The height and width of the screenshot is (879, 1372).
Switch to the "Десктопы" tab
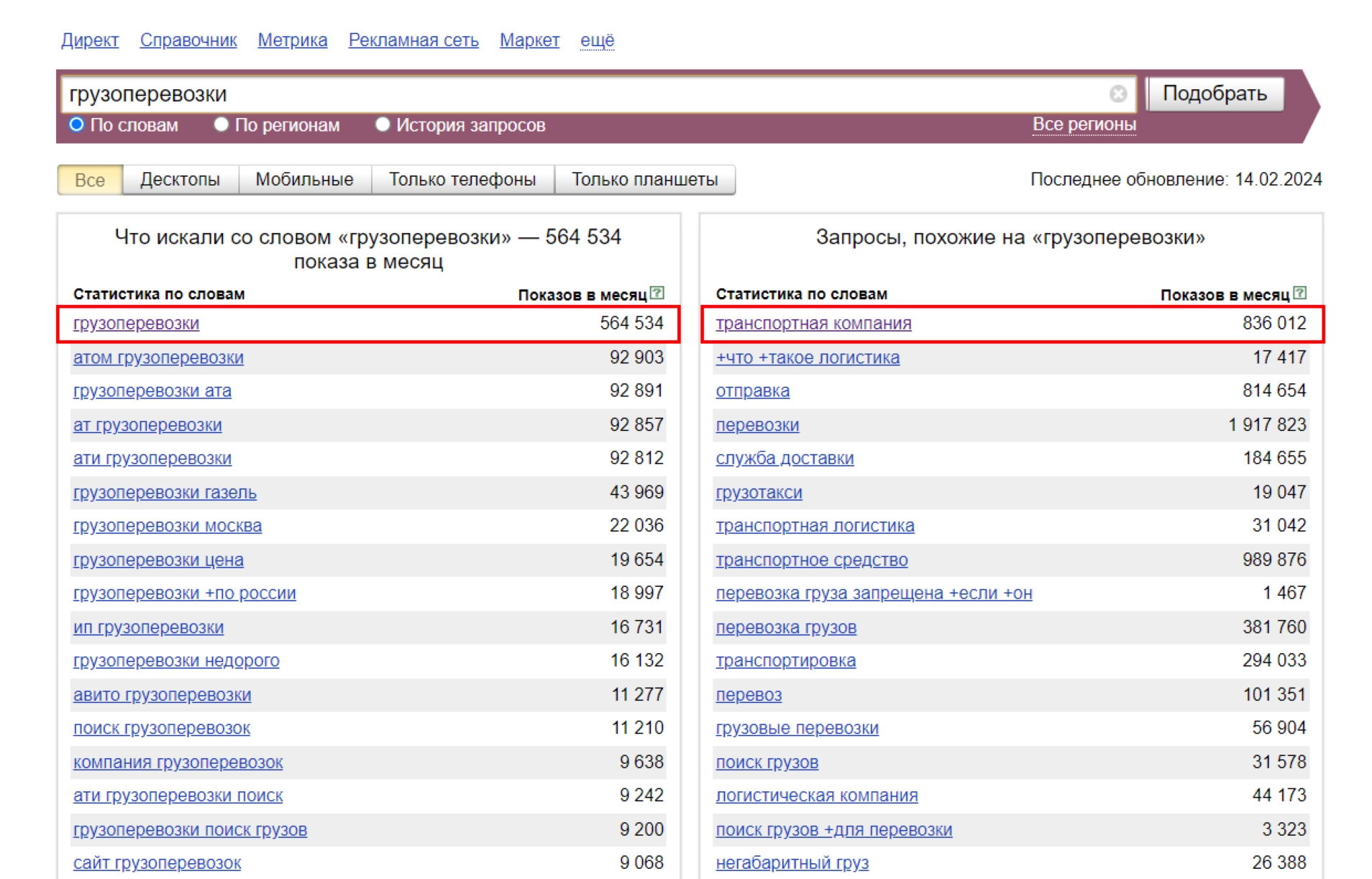pyautogui.click(x=180, y=180)
